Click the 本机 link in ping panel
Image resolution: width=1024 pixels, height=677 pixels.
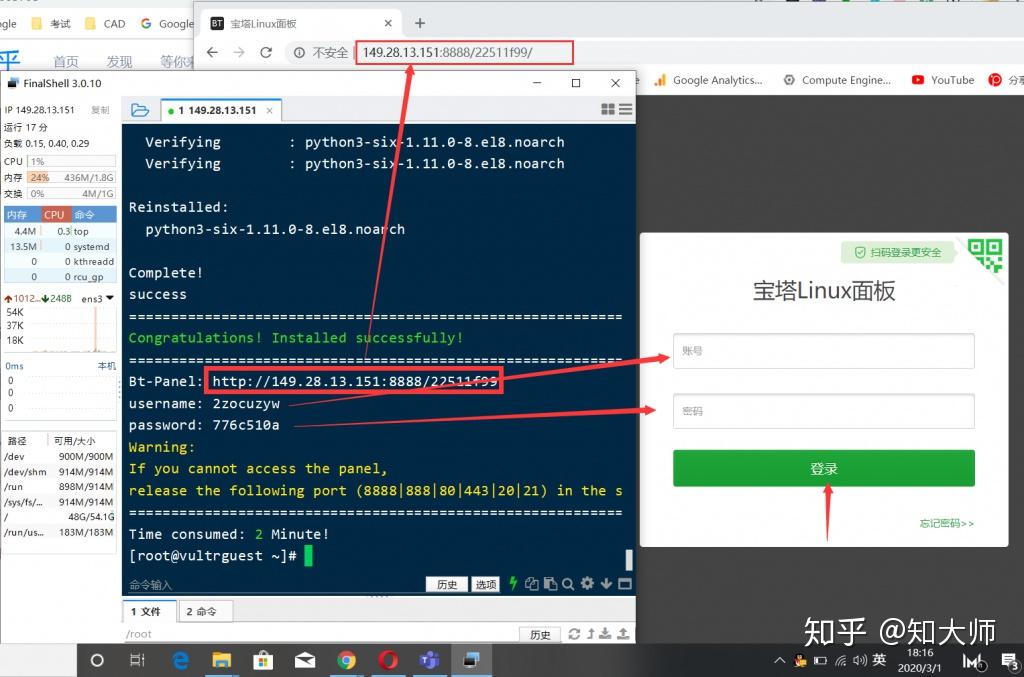pos(106,366)
